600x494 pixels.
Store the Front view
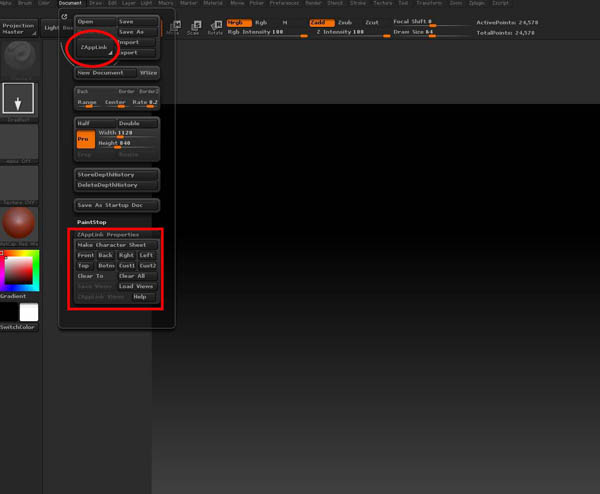(85, 255)
